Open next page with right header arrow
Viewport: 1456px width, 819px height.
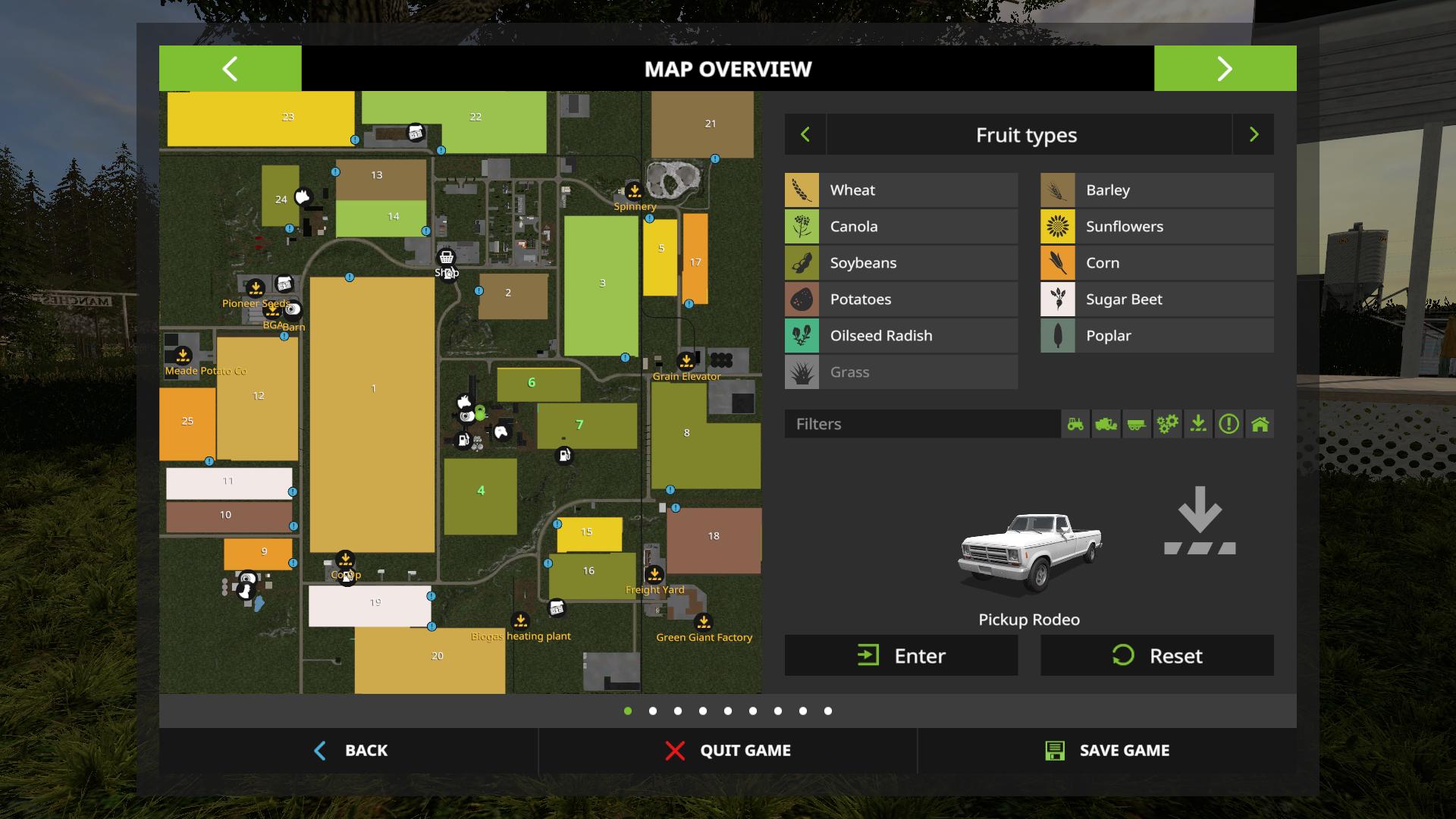[x=1225, y=69]
